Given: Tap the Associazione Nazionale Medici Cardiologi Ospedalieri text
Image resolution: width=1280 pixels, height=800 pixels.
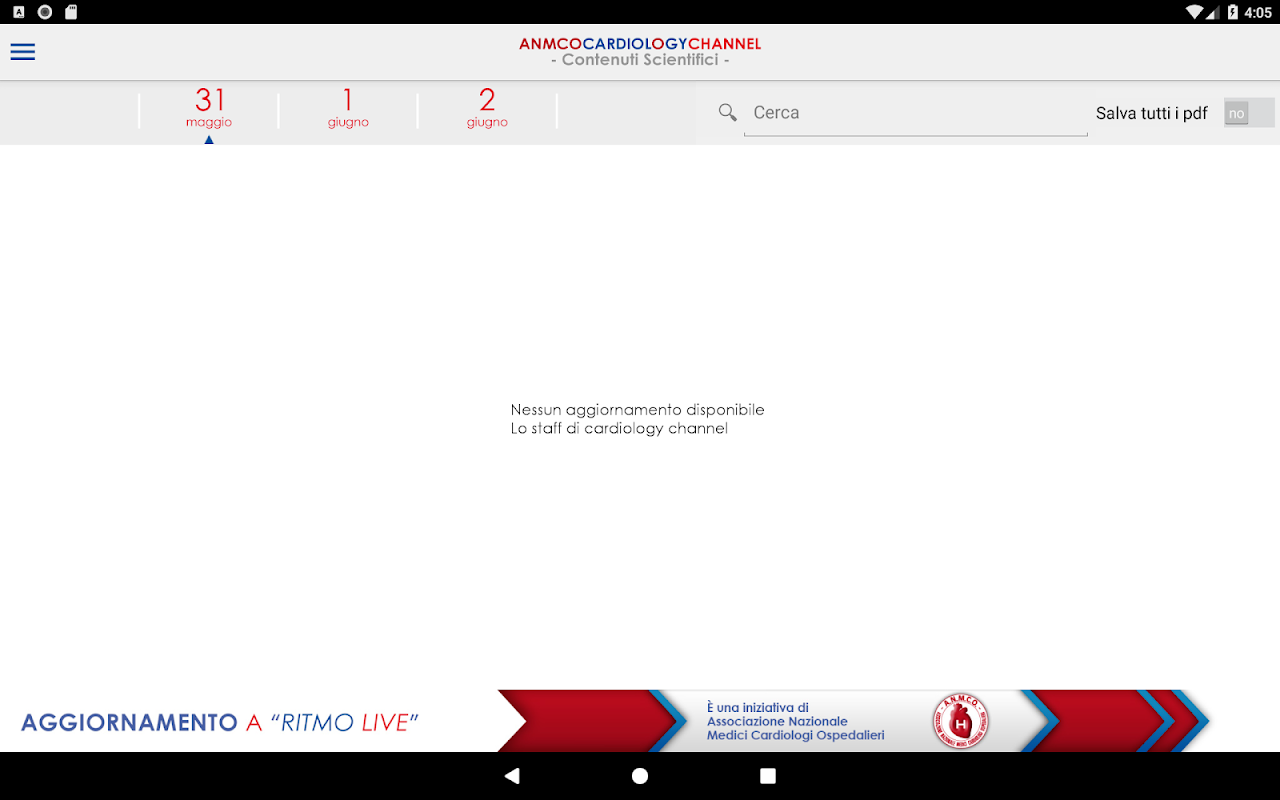Looking at the screenshot, I should click(795, 728).
